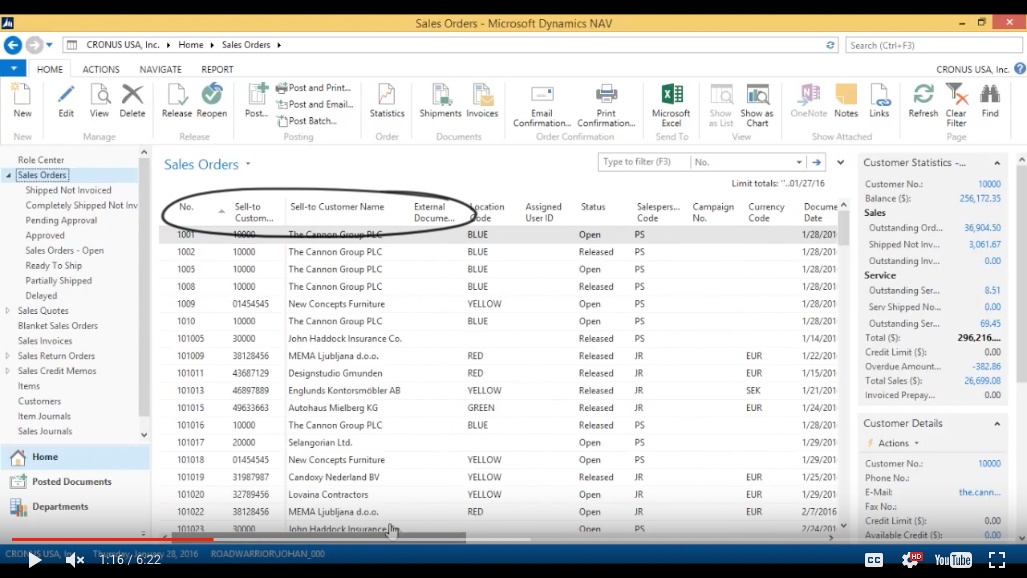Image resolution: width=1027 pixels, height=578 pixels.
Task: Open Shipments documents
Action: pos(440,101)
